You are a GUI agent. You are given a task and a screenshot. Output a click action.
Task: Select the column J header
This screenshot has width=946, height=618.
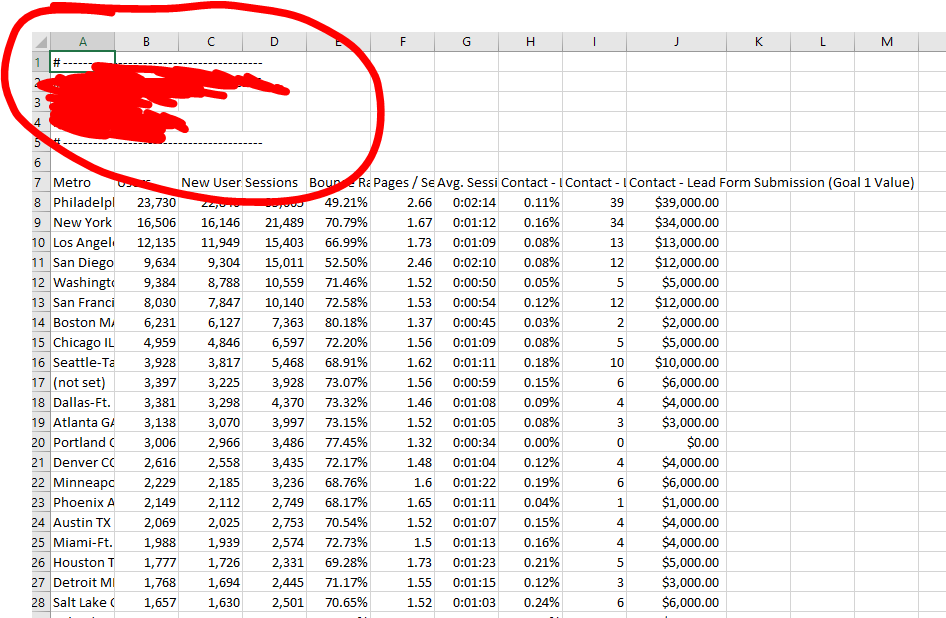pyautogui.click(x=676, y=41)
